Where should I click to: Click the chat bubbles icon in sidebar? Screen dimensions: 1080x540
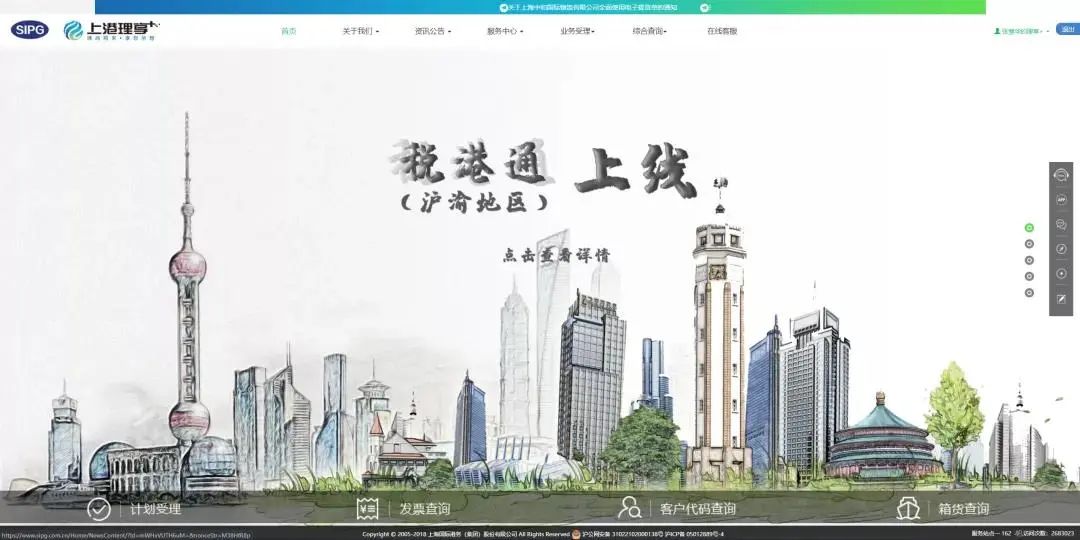coord(1061,225)
